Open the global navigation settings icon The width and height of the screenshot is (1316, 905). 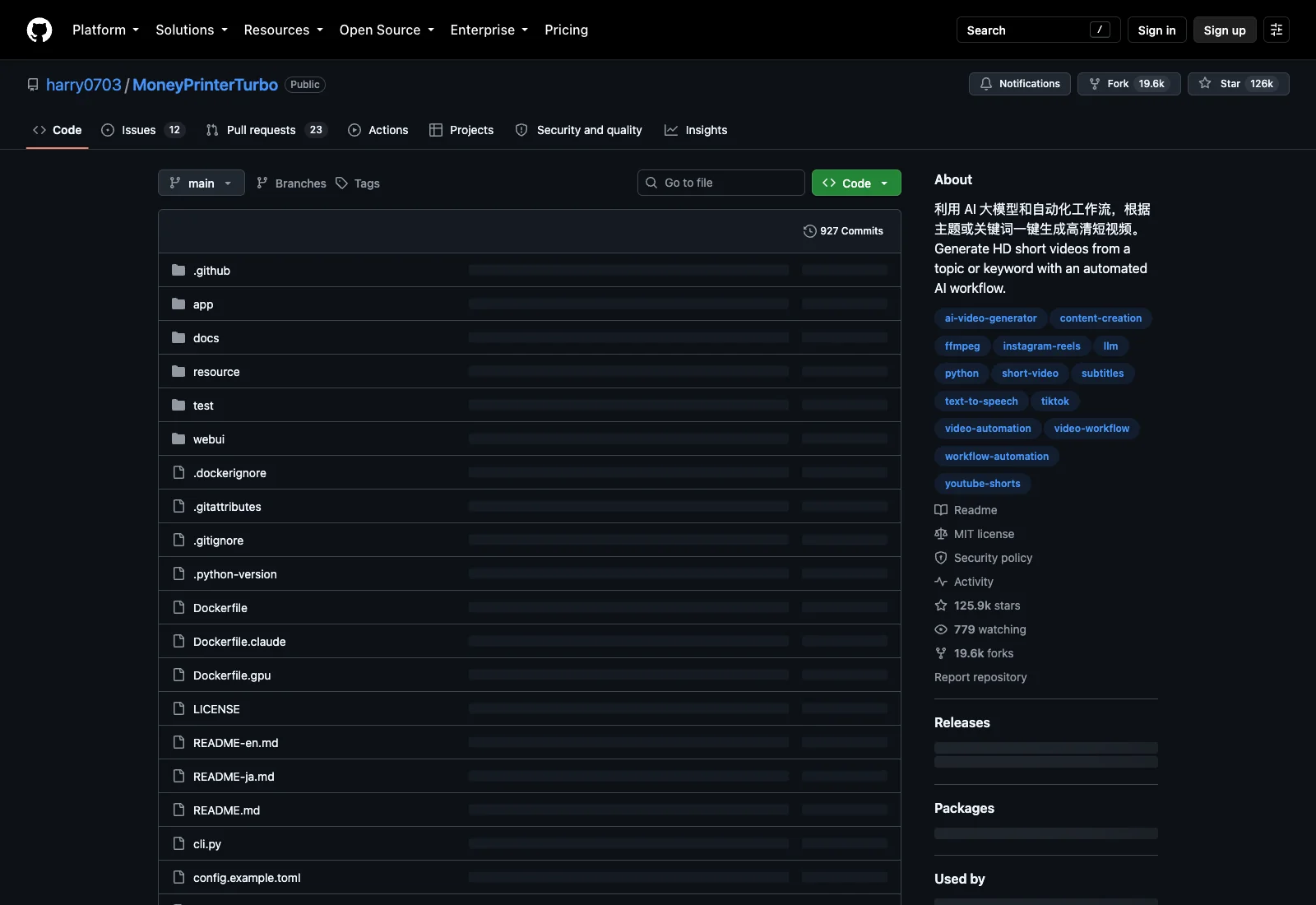tap(1277, 30)
